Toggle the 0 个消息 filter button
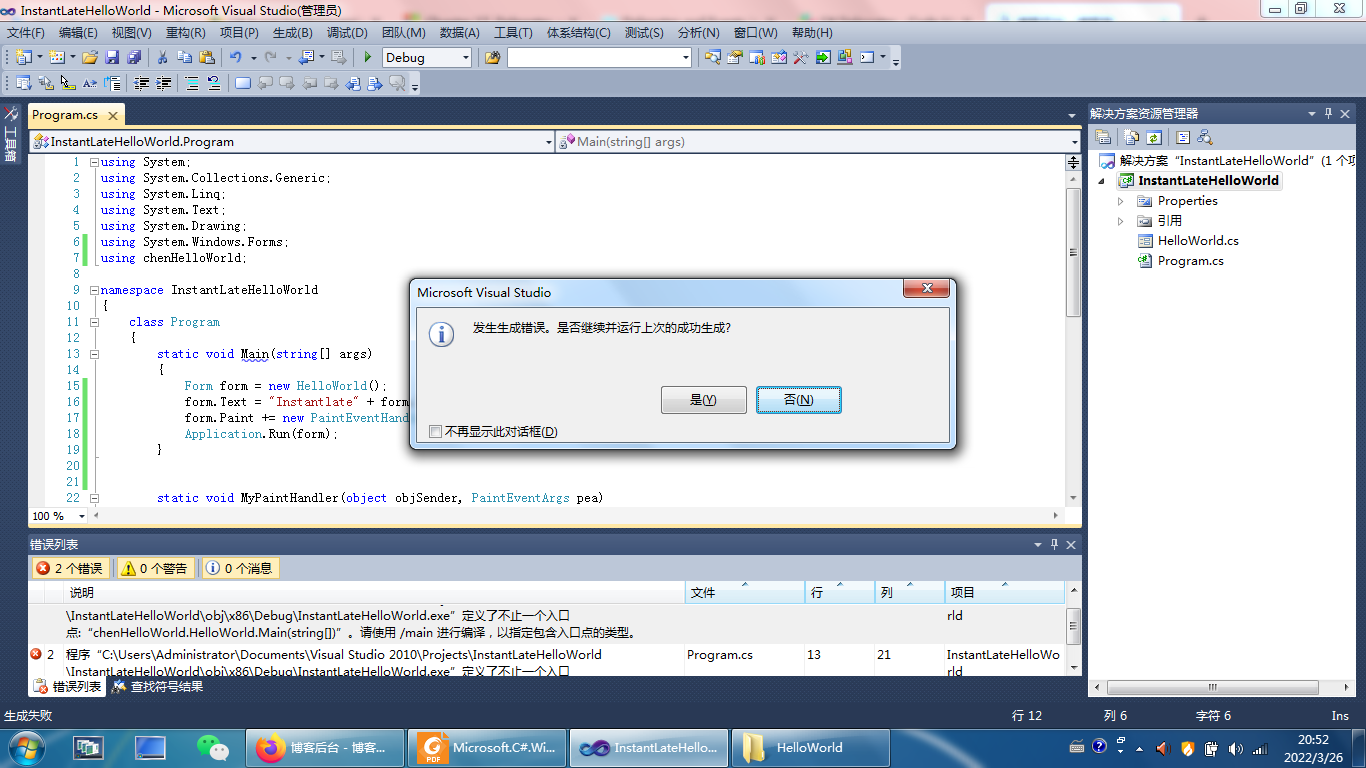Viewport: 1366px width, 768px height. pos(240,568)
